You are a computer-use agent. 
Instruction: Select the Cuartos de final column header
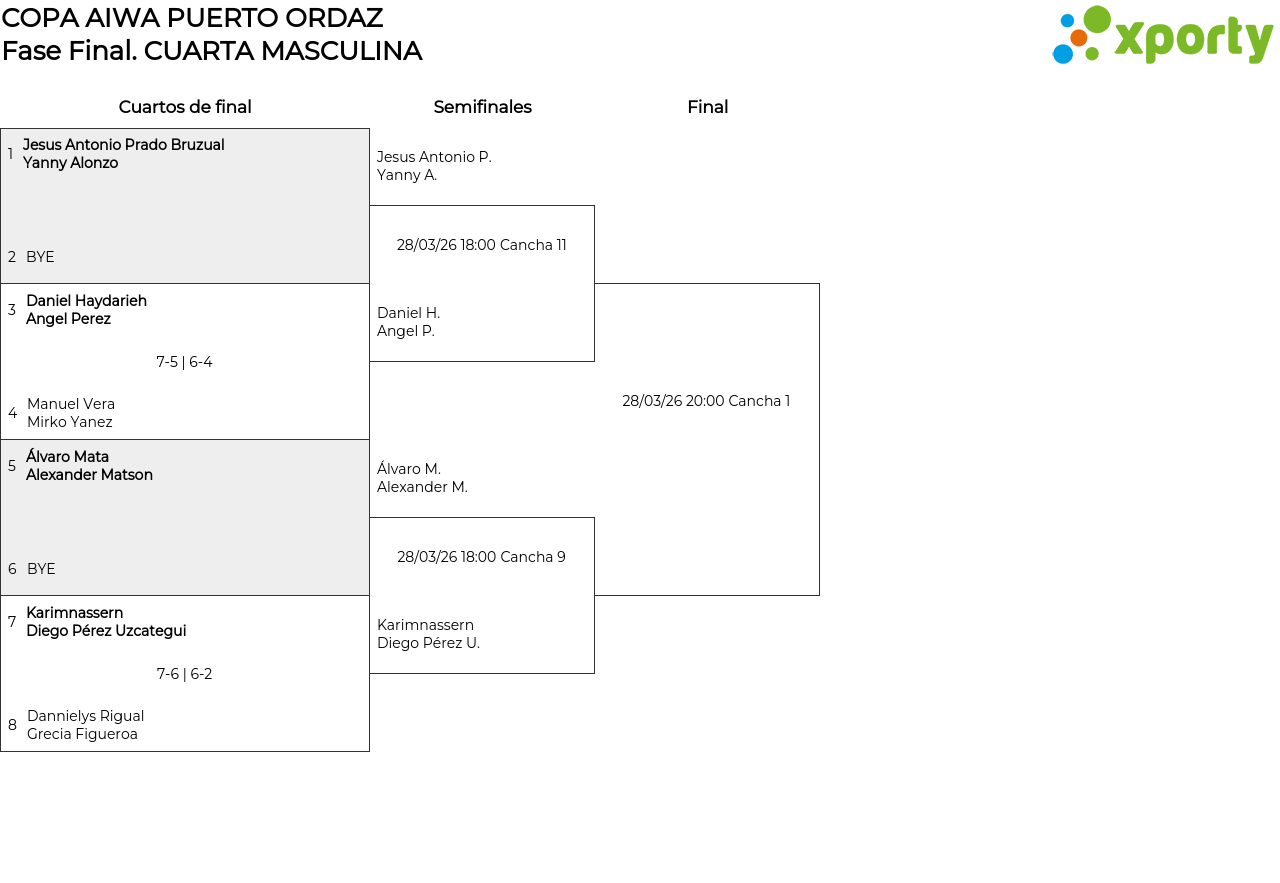pos(185,107)
